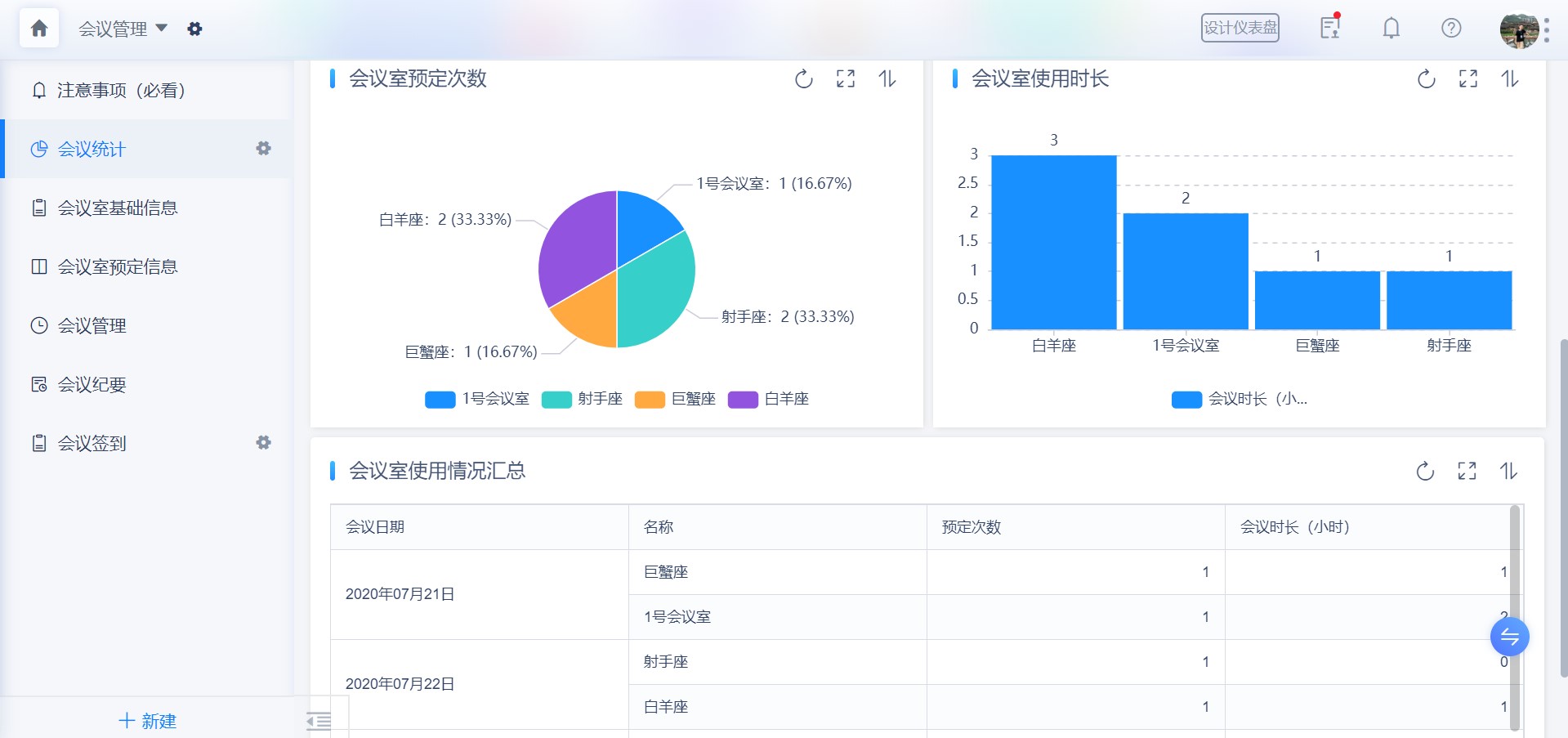
Task: Click pie label 白羊座：2 (33.33%)
Action: [x=445, y=220]
